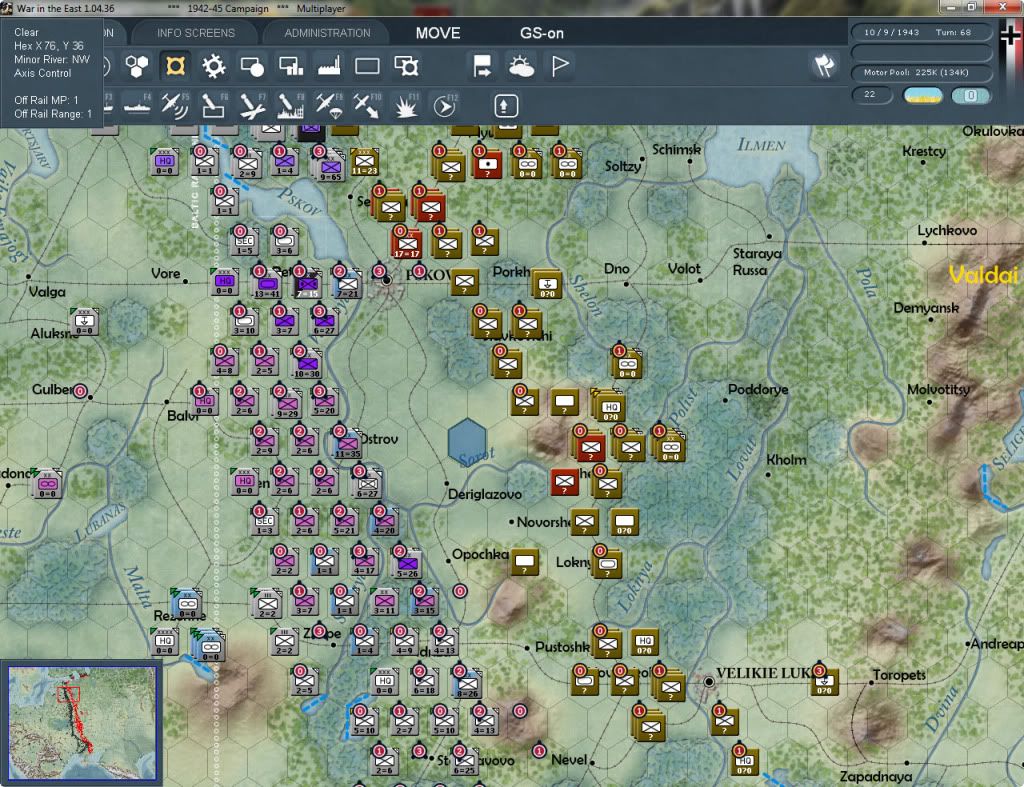
Task: Select the F11 explosion mode icon
Action: (406, 106)
